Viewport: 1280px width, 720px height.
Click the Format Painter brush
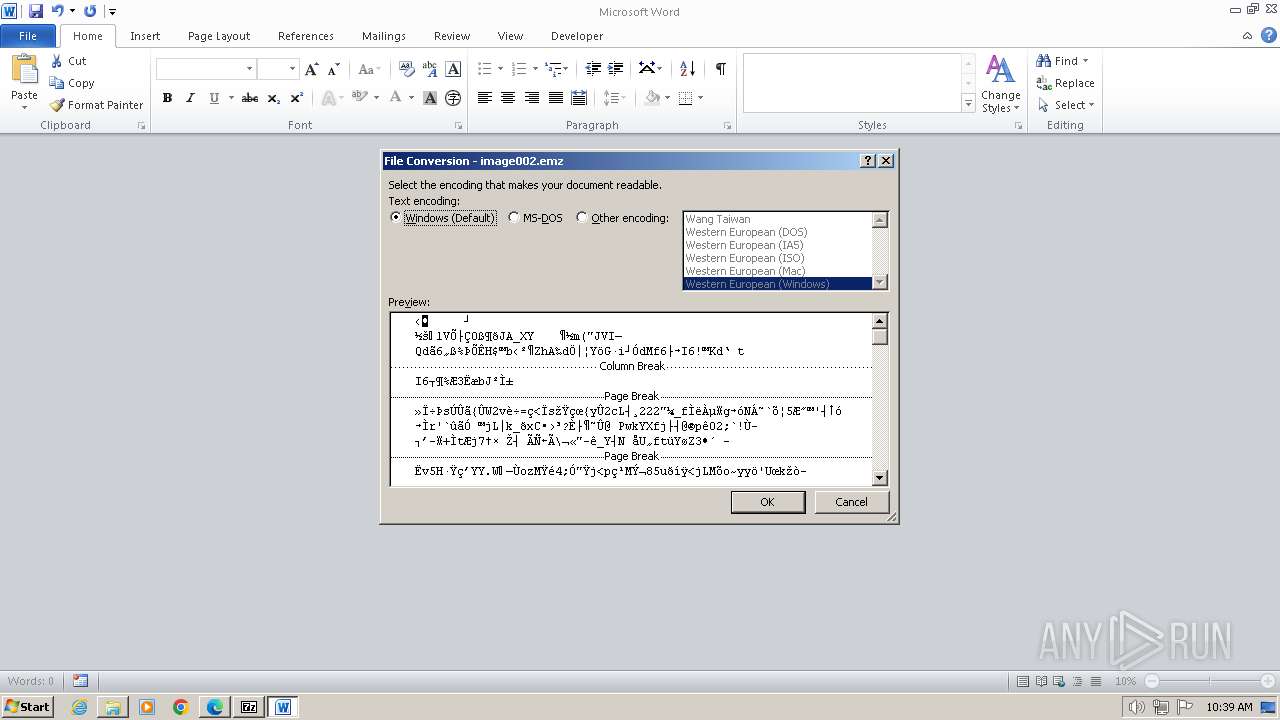[x=57, y=105]
